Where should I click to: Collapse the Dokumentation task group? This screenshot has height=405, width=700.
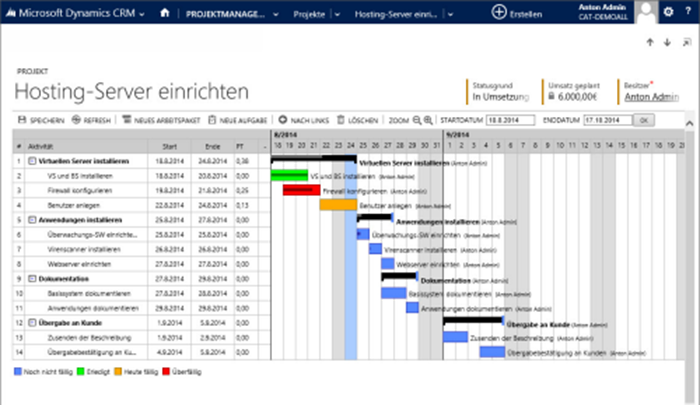pyautogui.click(x=32, y=279)
